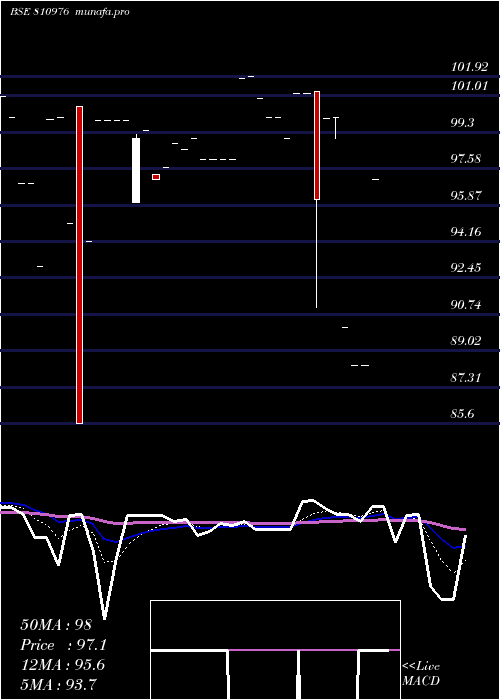Click the '50MA : 98' indicator text
500x700 pixels.
56,625
